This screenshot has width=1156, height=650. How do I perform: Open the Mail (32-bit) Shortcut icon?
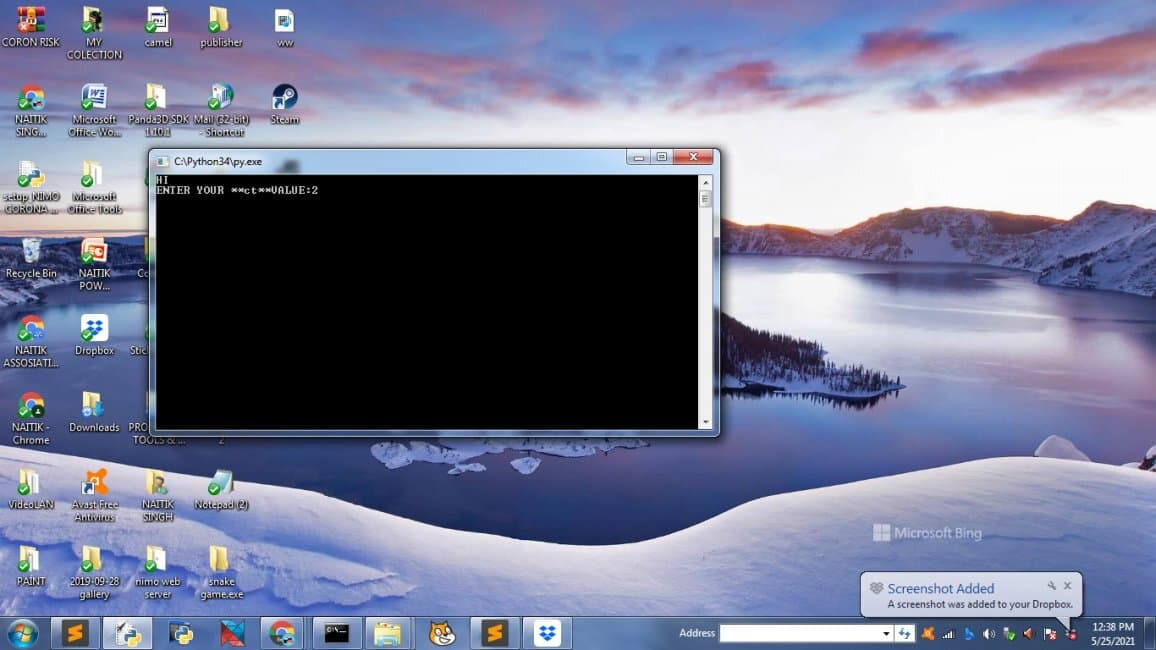(x=221, y=110)
